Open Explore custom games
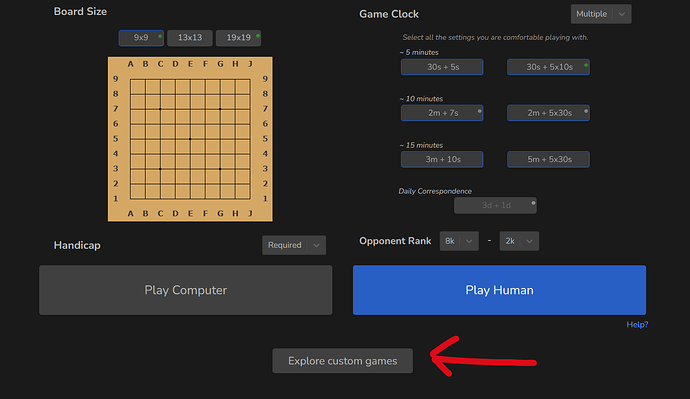 (x=343, y=361)
